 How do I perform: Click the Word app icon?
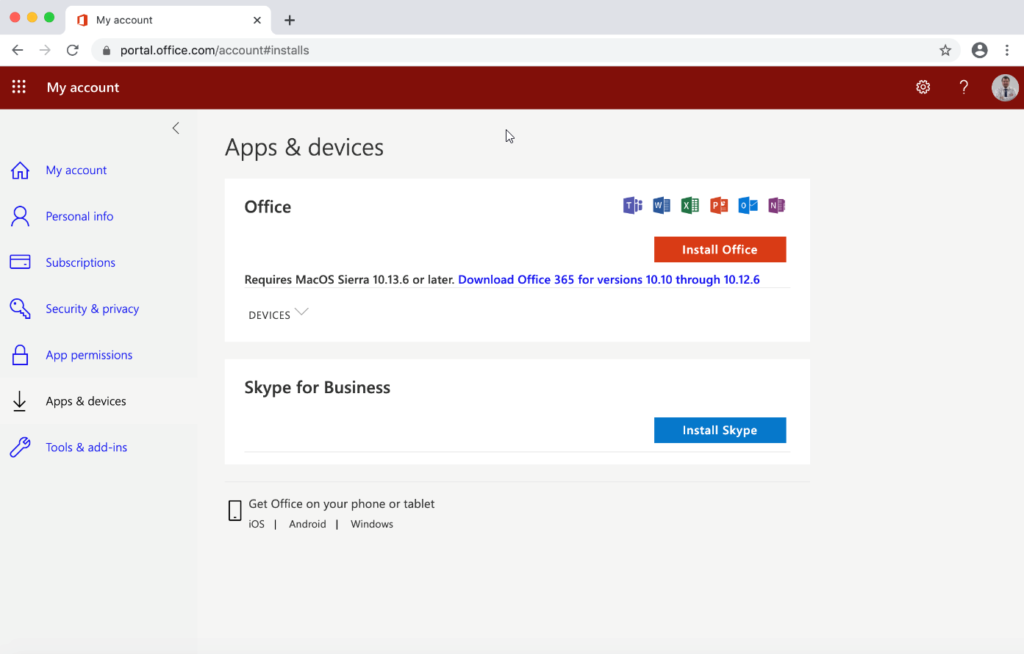pyautogui.click(x=662, y=205)
